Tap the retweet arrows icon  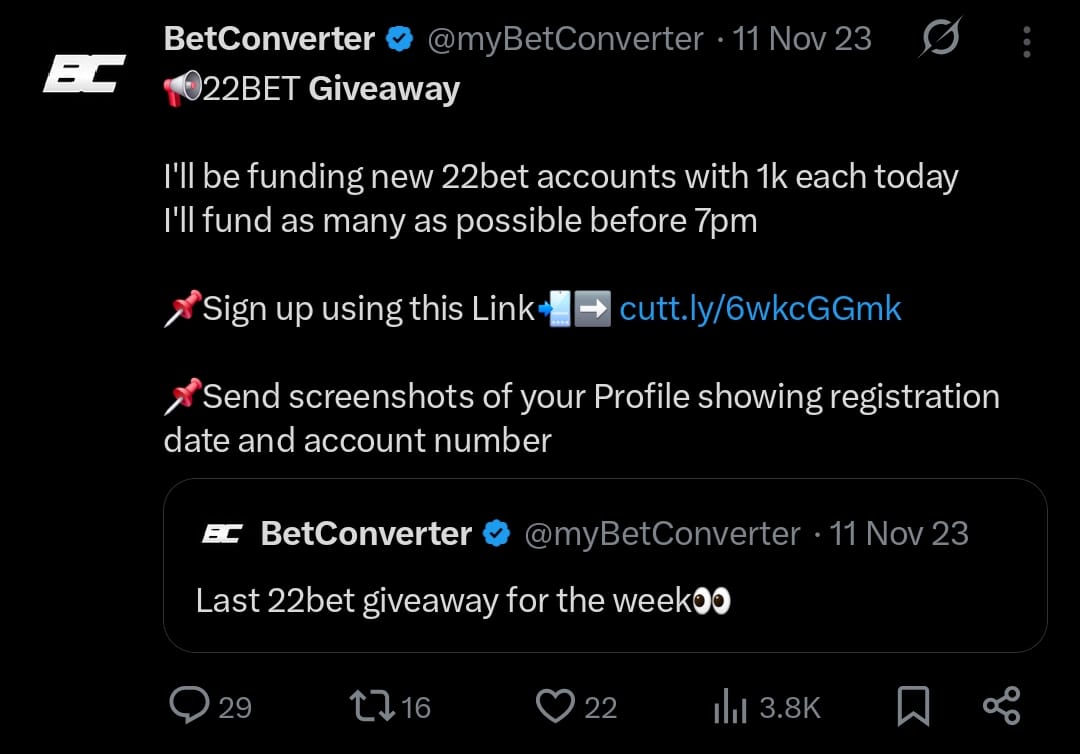(x=373, y=706)
